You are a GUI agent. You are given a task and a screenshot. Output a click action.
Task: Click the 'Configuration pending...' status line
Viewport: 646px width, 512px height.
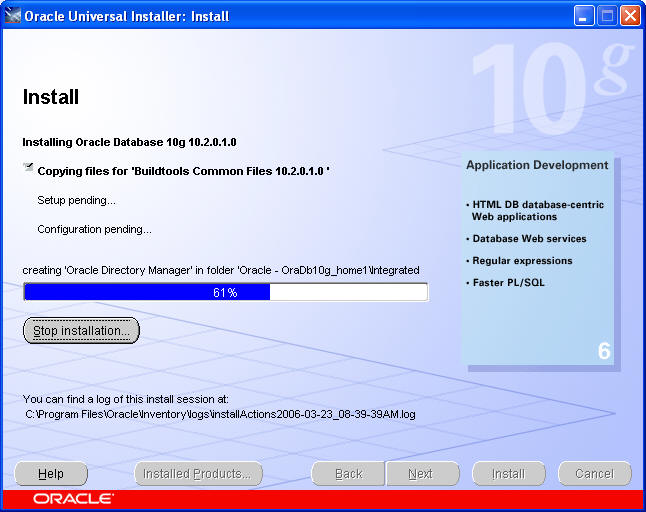click(94, 229)
